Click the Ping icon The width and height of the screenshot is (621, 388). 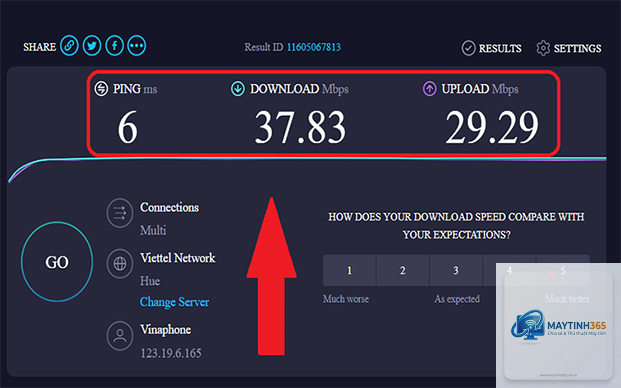101,88
